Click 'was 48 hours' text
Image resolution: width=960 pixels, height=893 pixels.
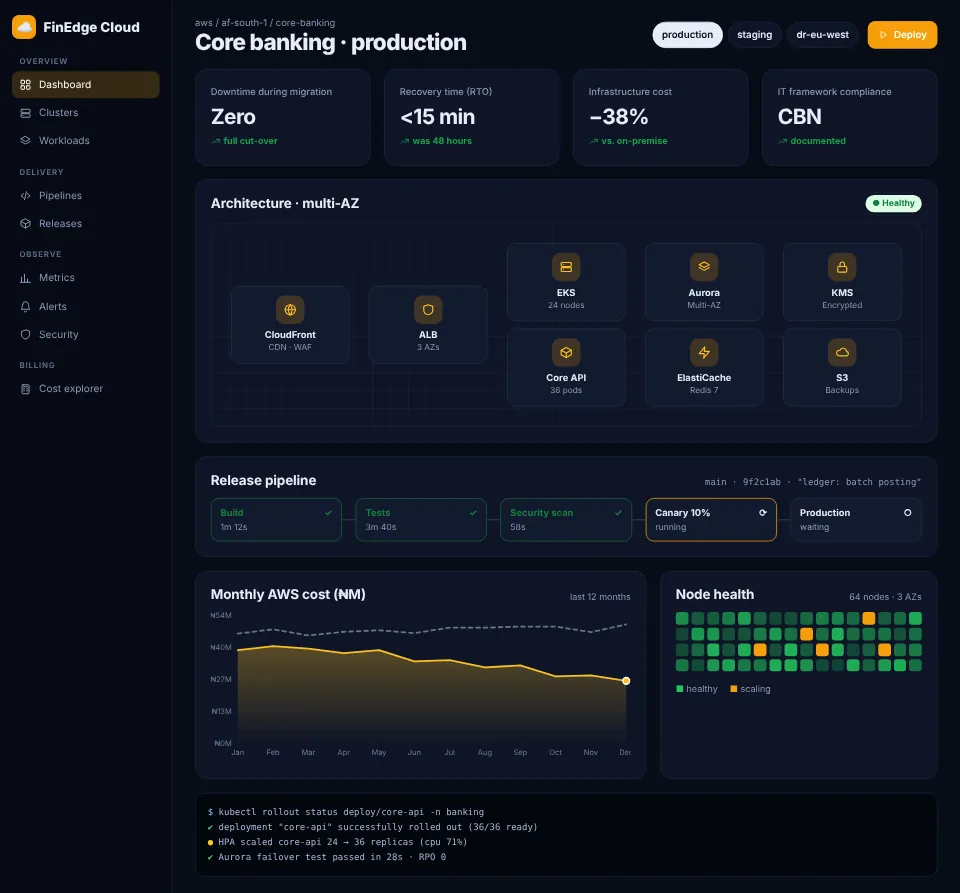pyautogui.click(x=442, y=141)
